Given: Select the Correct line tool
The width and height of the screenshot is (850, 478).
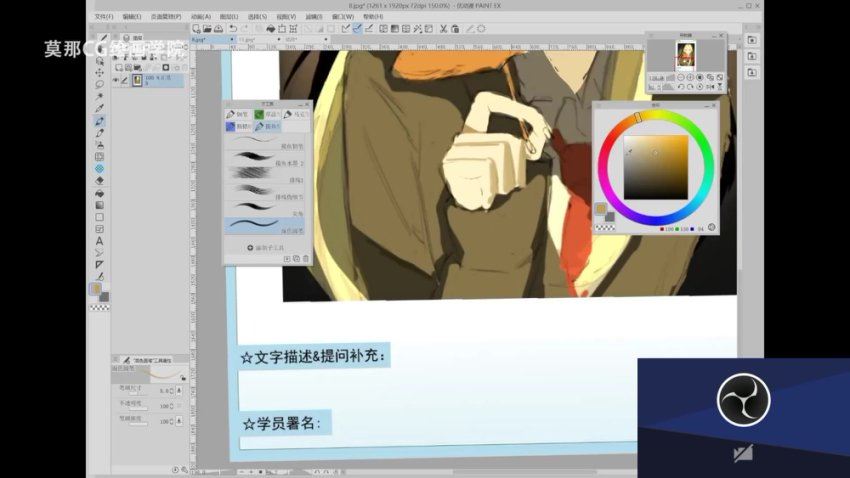Looking at the screenshot, I should (x=99, y=276).
